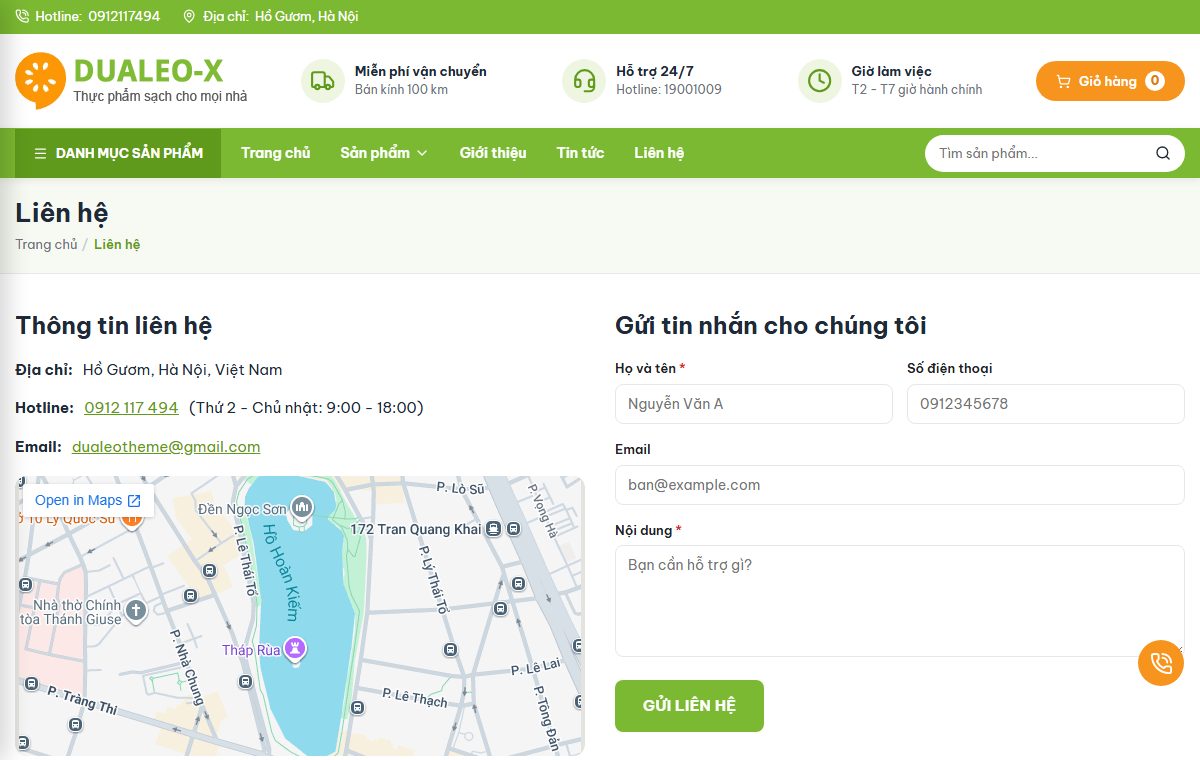Click the headset support icon

point(584,81)
